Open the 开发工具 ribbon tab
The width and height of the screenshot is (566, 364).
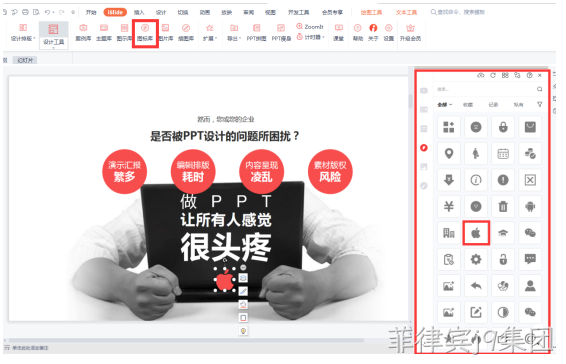tap(299, 12)
